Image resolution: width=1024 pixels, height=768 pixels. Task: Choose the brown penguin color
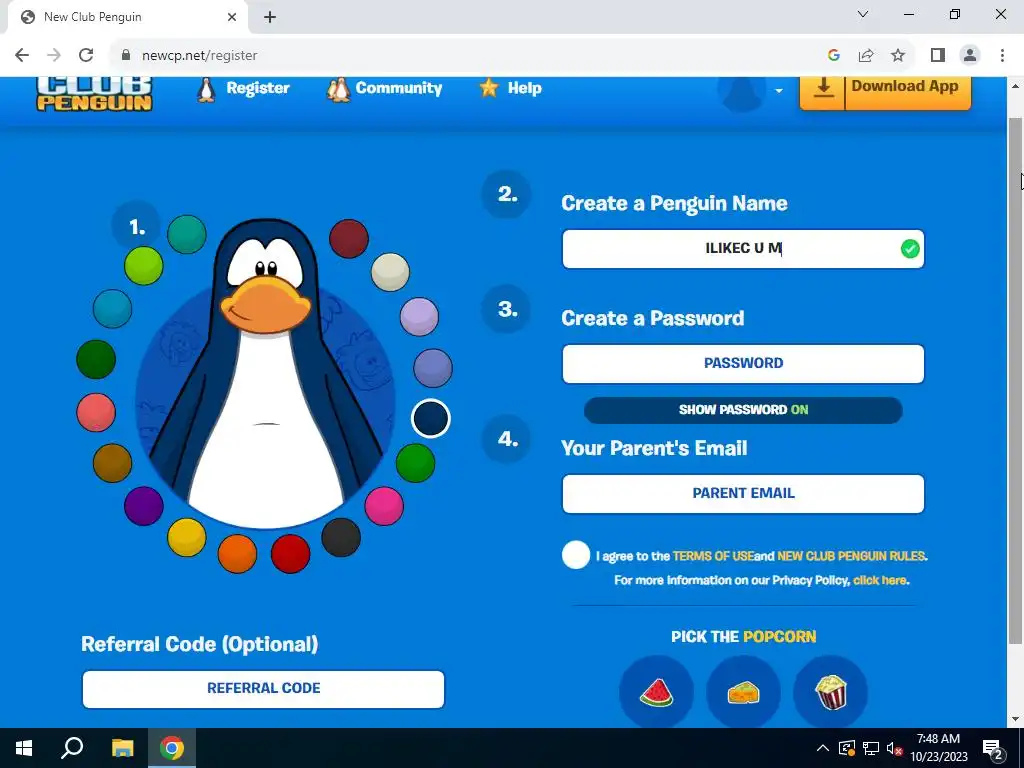(112, 463)
